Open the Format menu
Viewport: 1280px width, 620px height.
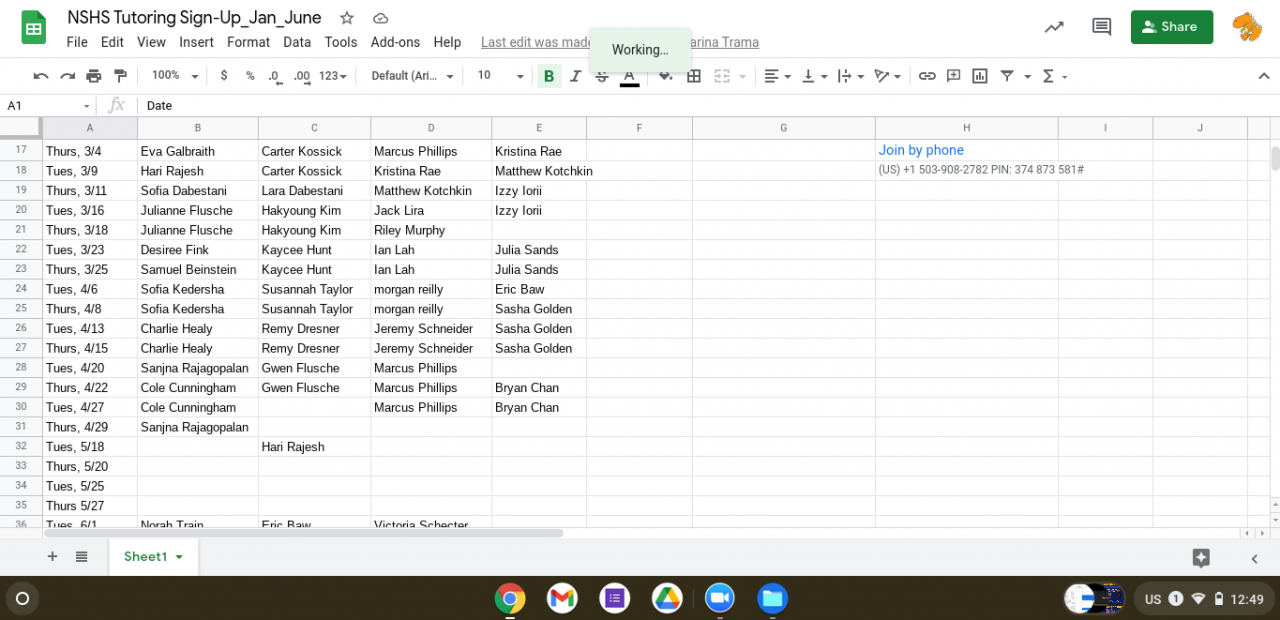[249, 42]
